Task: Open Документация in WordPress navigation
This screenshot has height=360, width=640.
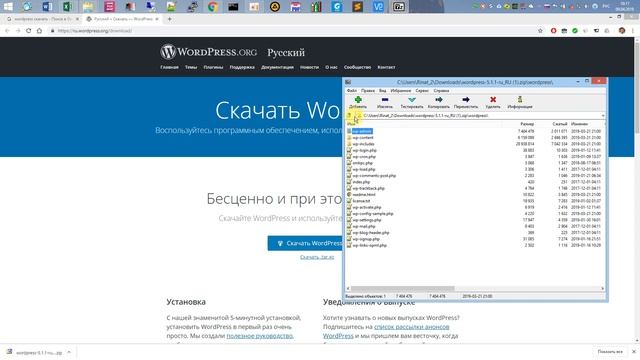Action: click(x=277, y=67)
